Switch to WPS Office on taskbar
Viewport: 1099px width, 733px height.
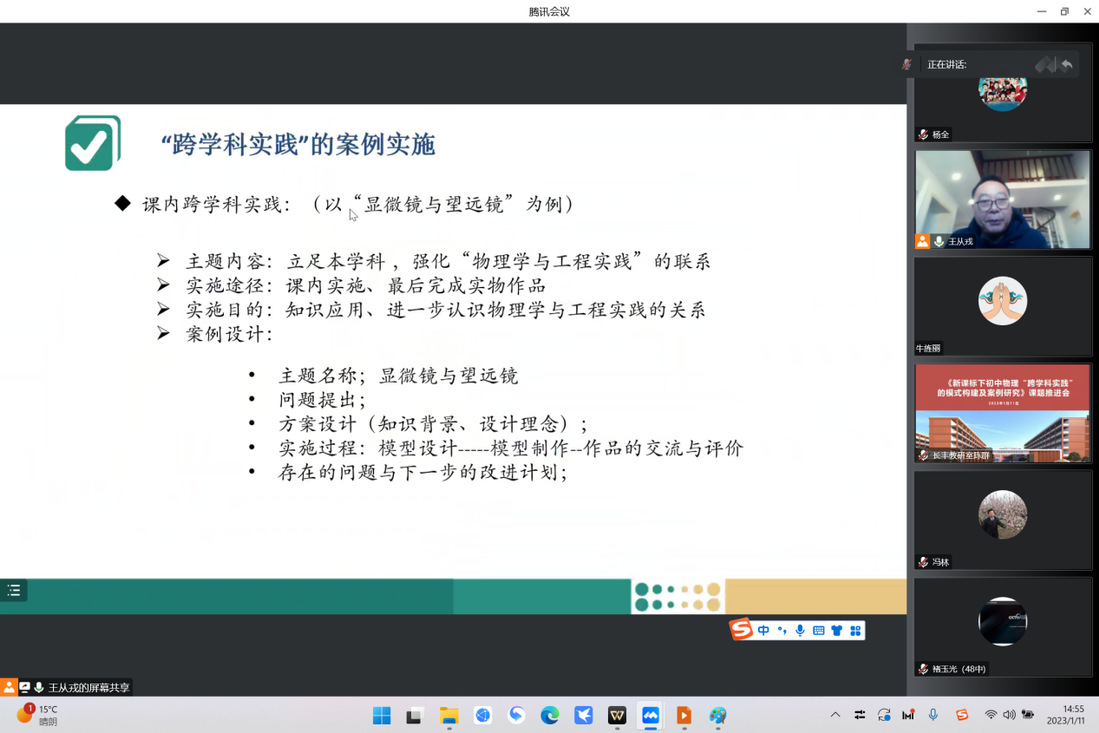pos(617,715)
